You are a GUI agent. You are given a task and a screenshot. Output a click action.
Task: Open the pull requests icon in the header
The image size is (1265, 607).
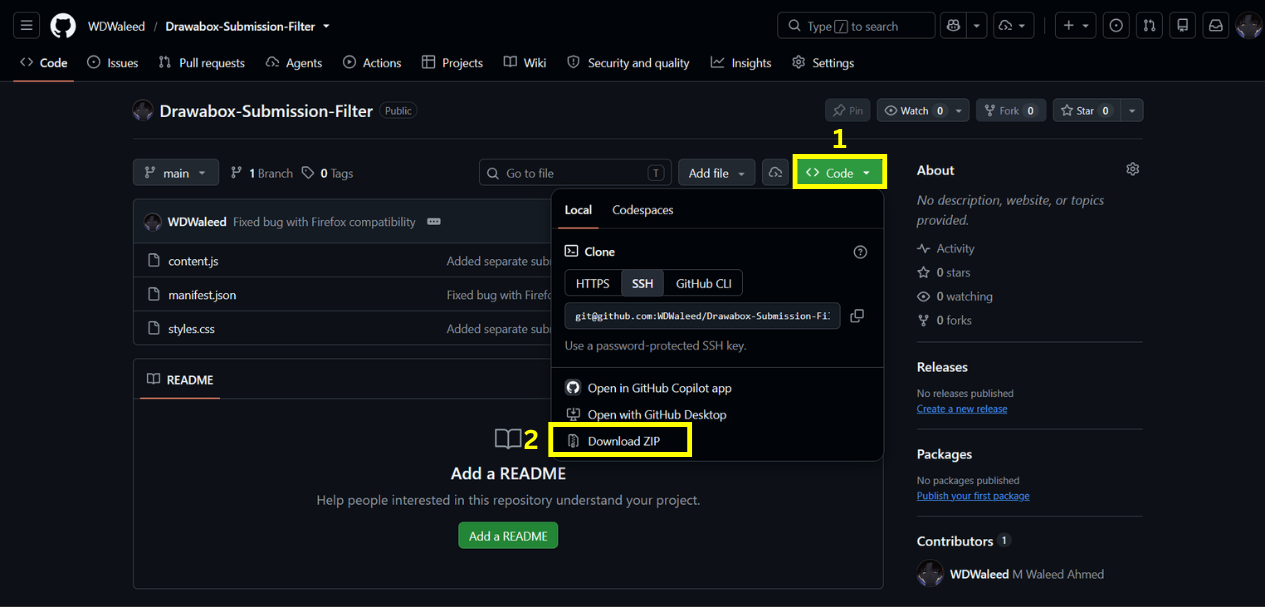click(x=1150, y=26)
